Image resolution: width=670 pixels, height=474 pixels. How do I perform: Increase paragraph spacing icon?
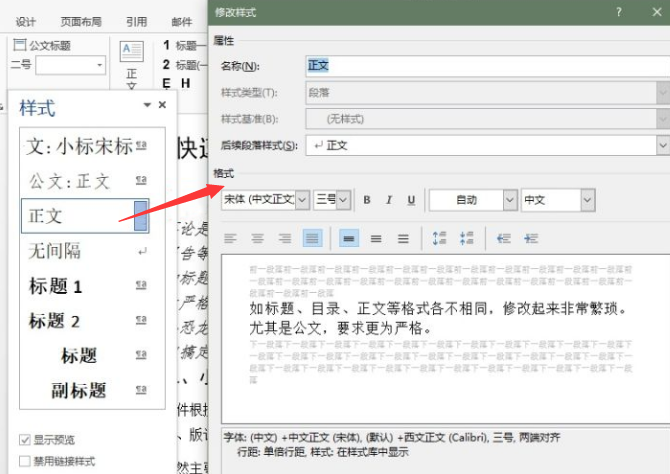pyautogui.click(x=439, y=238)
